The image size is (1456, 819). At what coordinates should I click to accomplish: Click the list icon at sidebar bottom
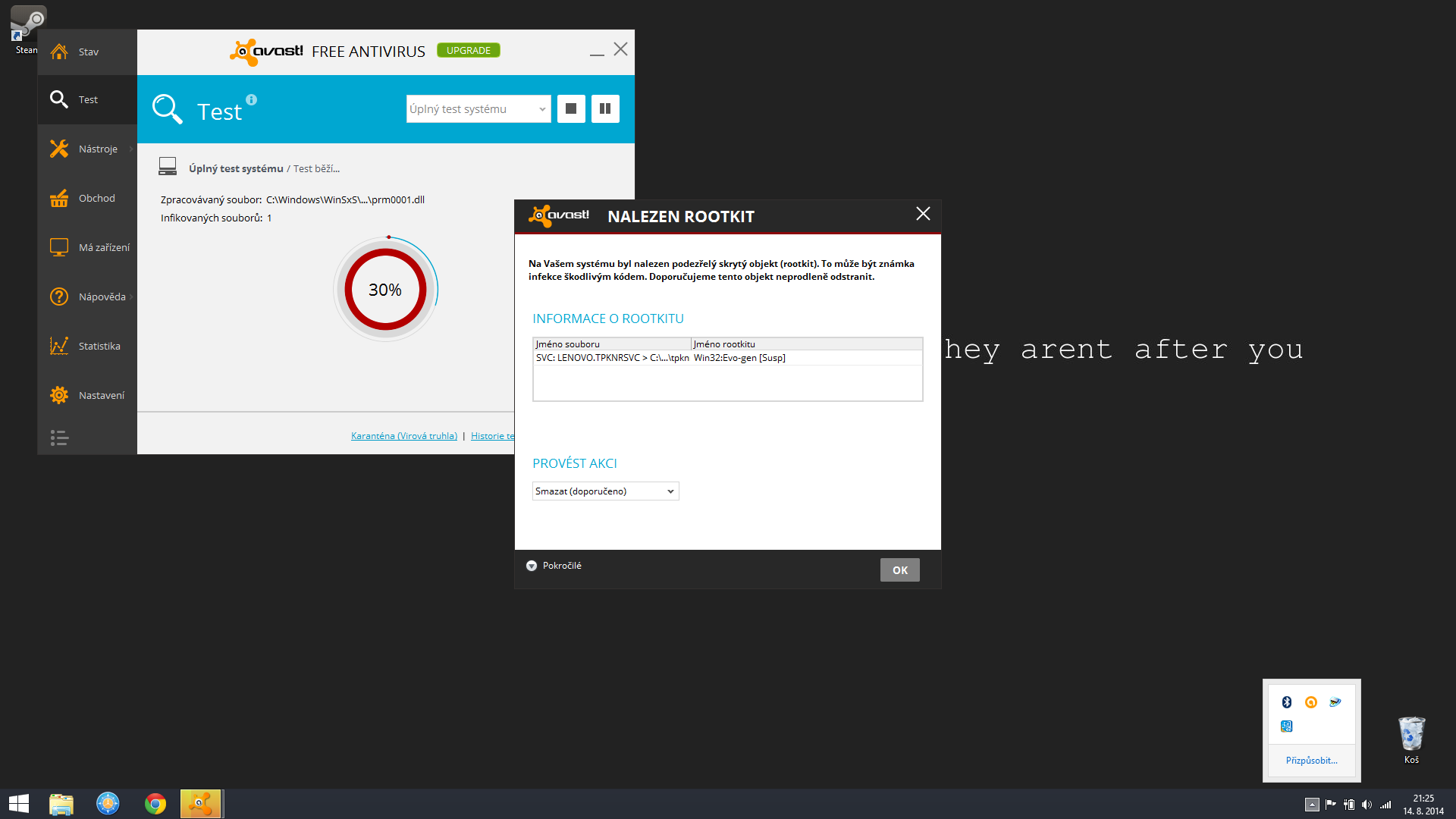click(x=59, y=438)
